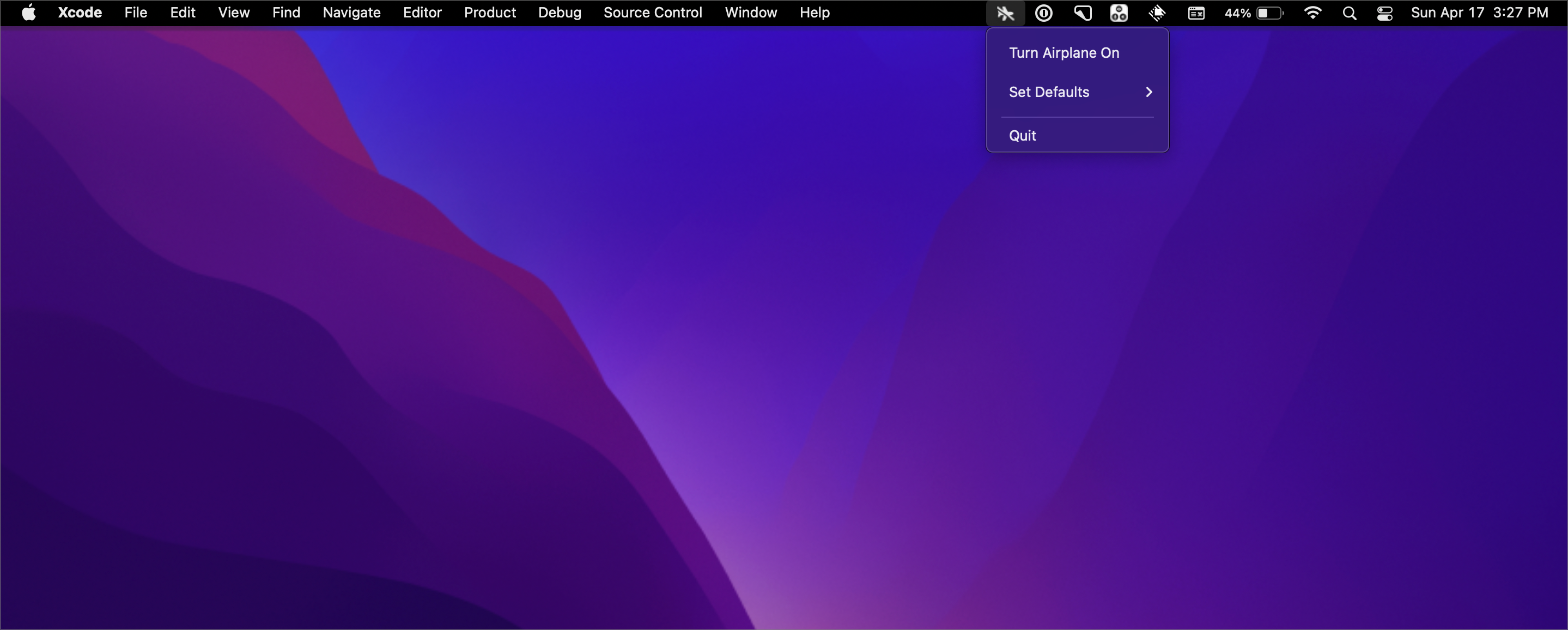The width and height of the screenshot is (1568, 630).
Task: Open Spotlight search magnifier
Action: [x=1349, y=13]
